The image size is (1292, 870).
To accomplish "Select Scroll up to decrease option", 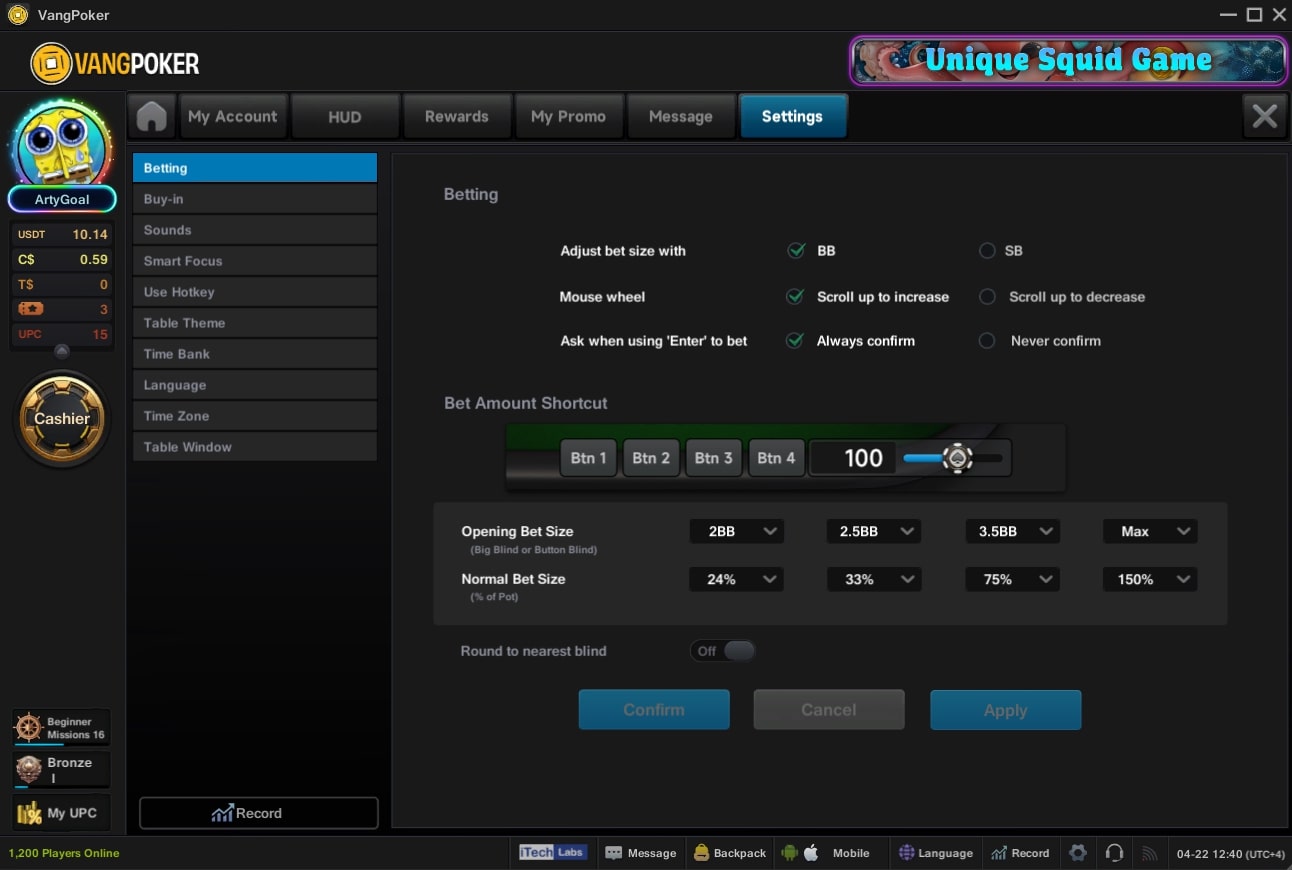I will [988, 297].
